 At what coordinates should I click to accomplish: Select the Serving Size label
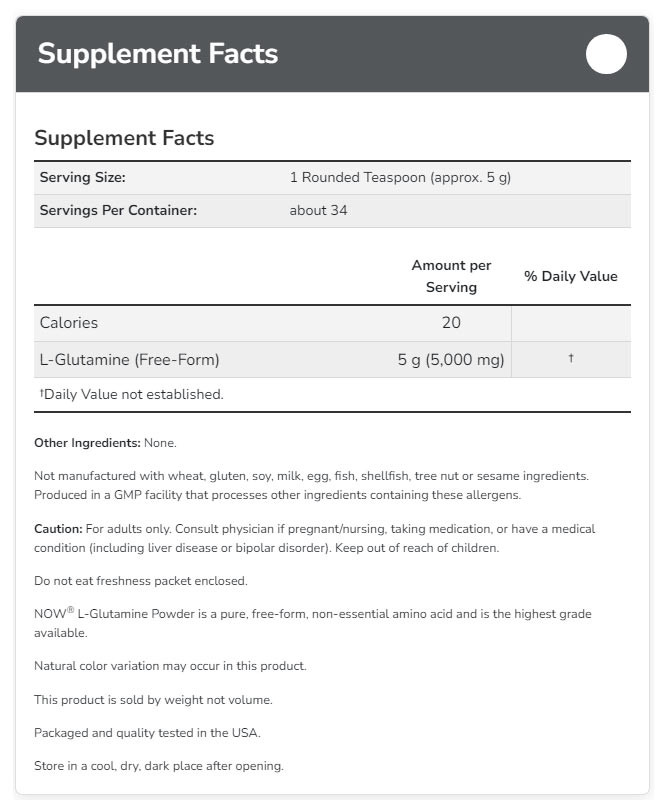[82, 178]
